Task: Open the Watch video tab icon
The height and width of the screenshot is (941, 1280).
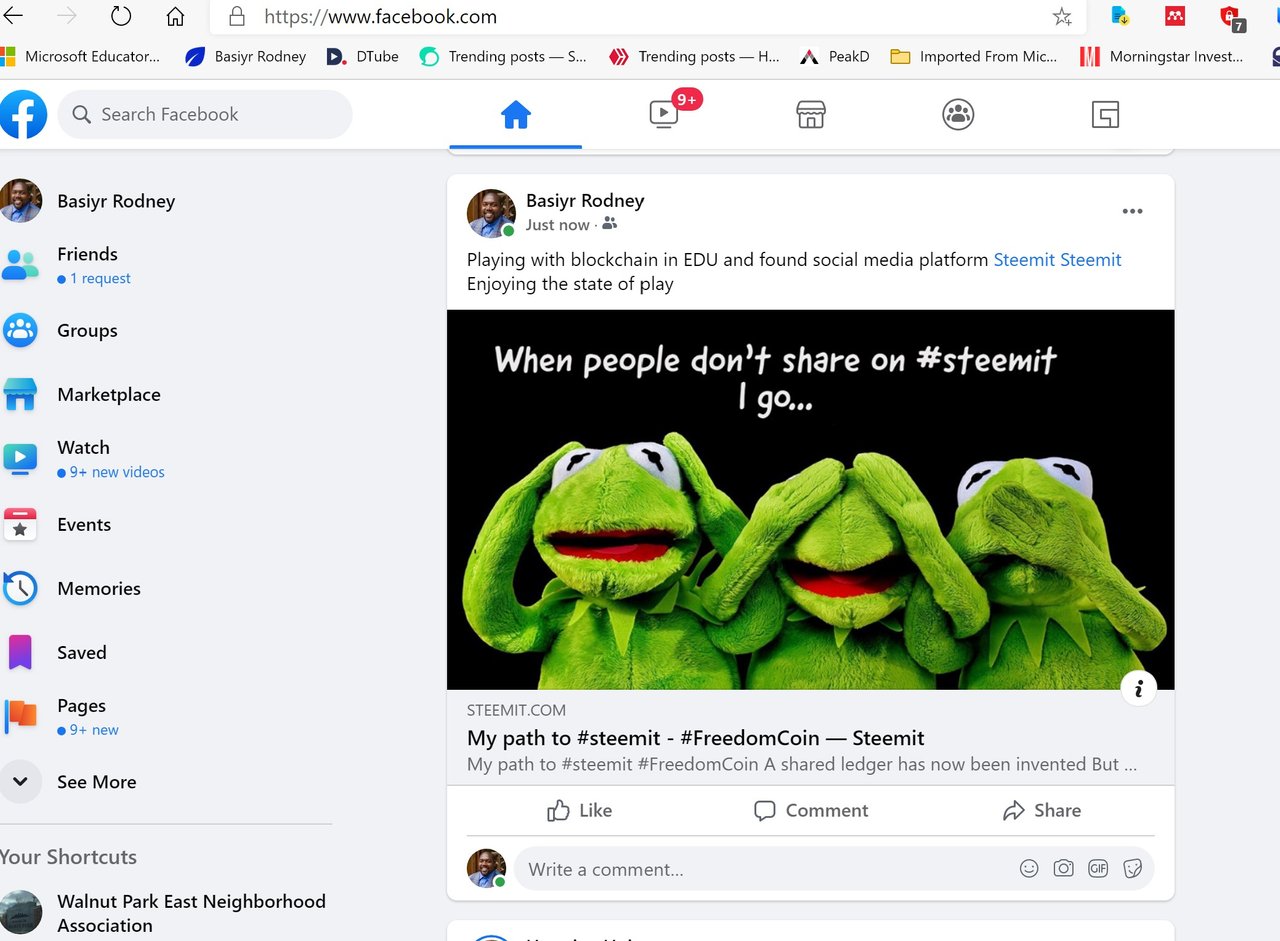Action: click(x=663, y=114)
